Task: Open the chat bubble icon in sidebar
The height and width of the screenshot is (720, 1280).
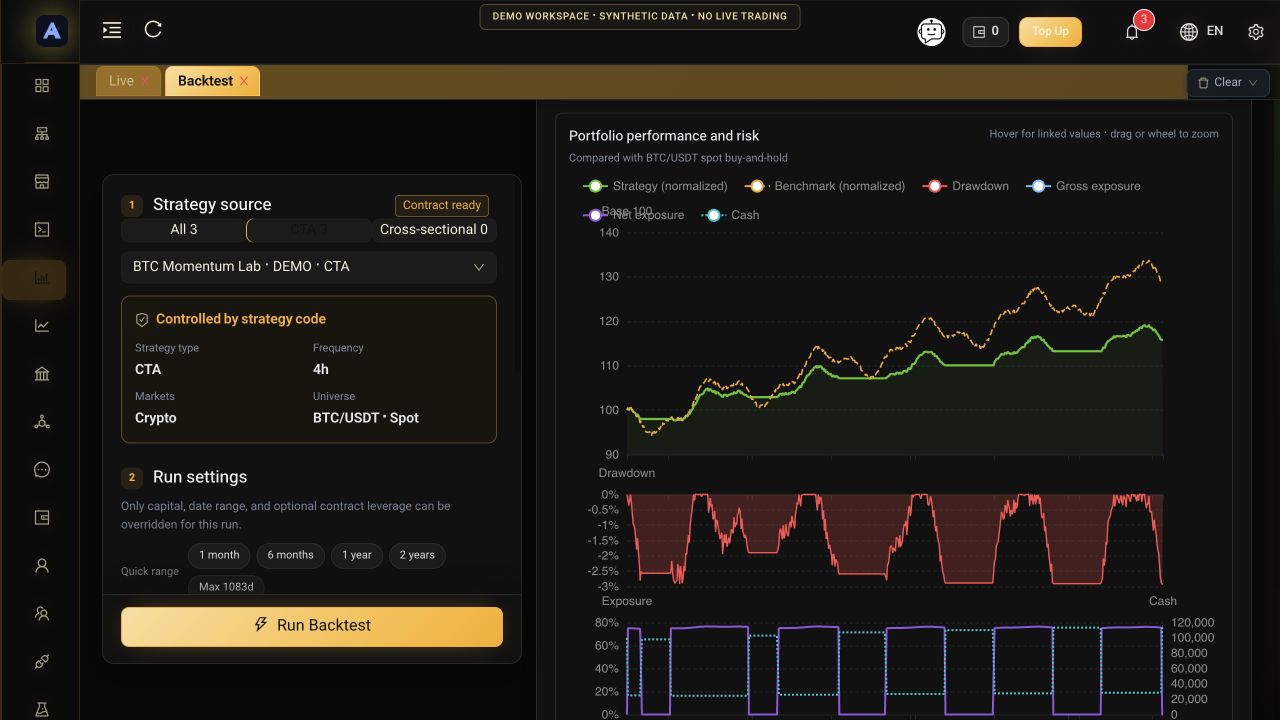Action: pos(42,470)
